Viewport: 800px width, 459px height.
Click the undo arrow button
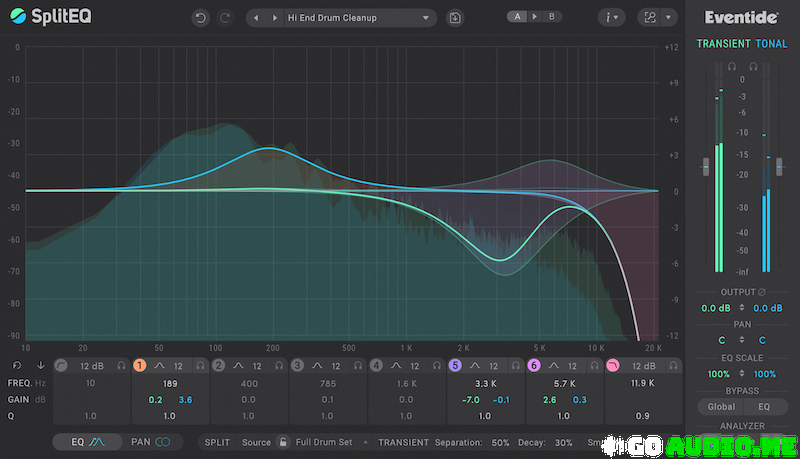pos(201,18)
